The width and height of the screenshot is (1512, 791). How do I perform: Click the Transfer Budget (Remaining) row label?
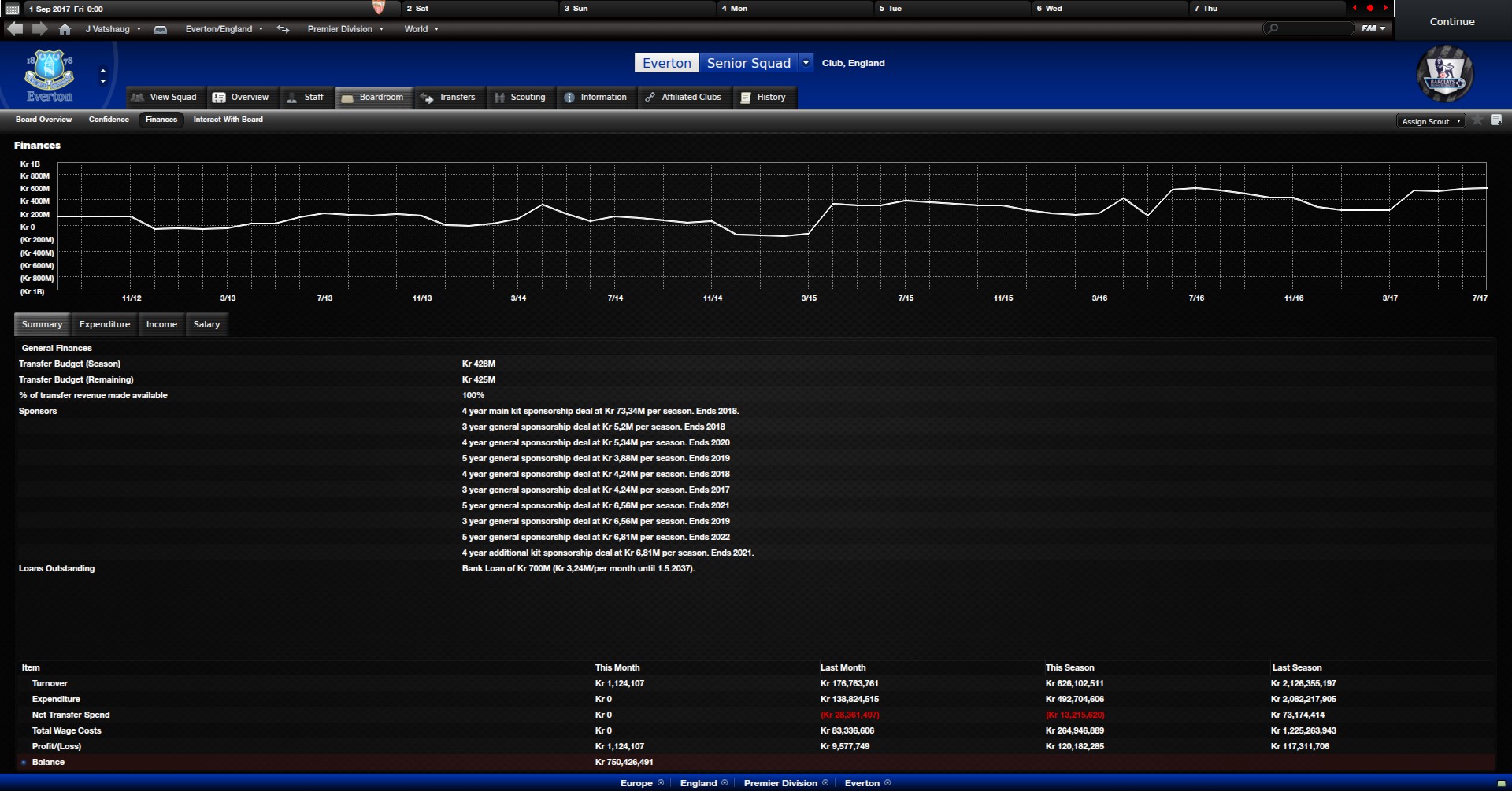point(76,379)
